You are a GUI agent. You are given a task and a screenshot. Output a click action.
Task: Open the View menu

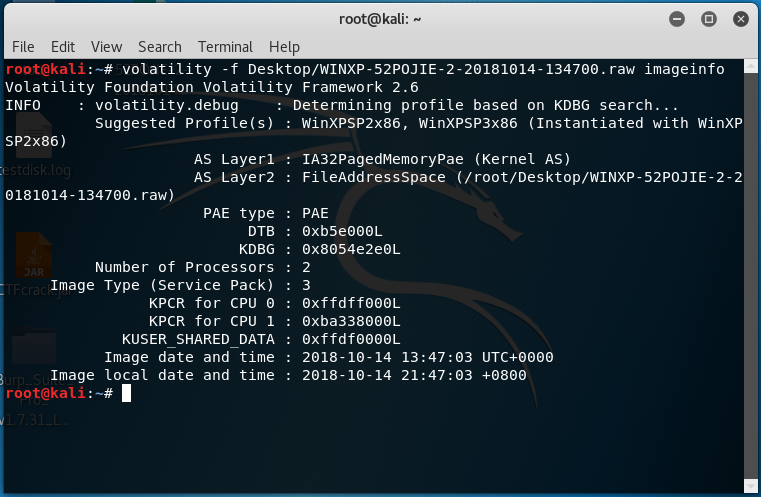(106, 47)
